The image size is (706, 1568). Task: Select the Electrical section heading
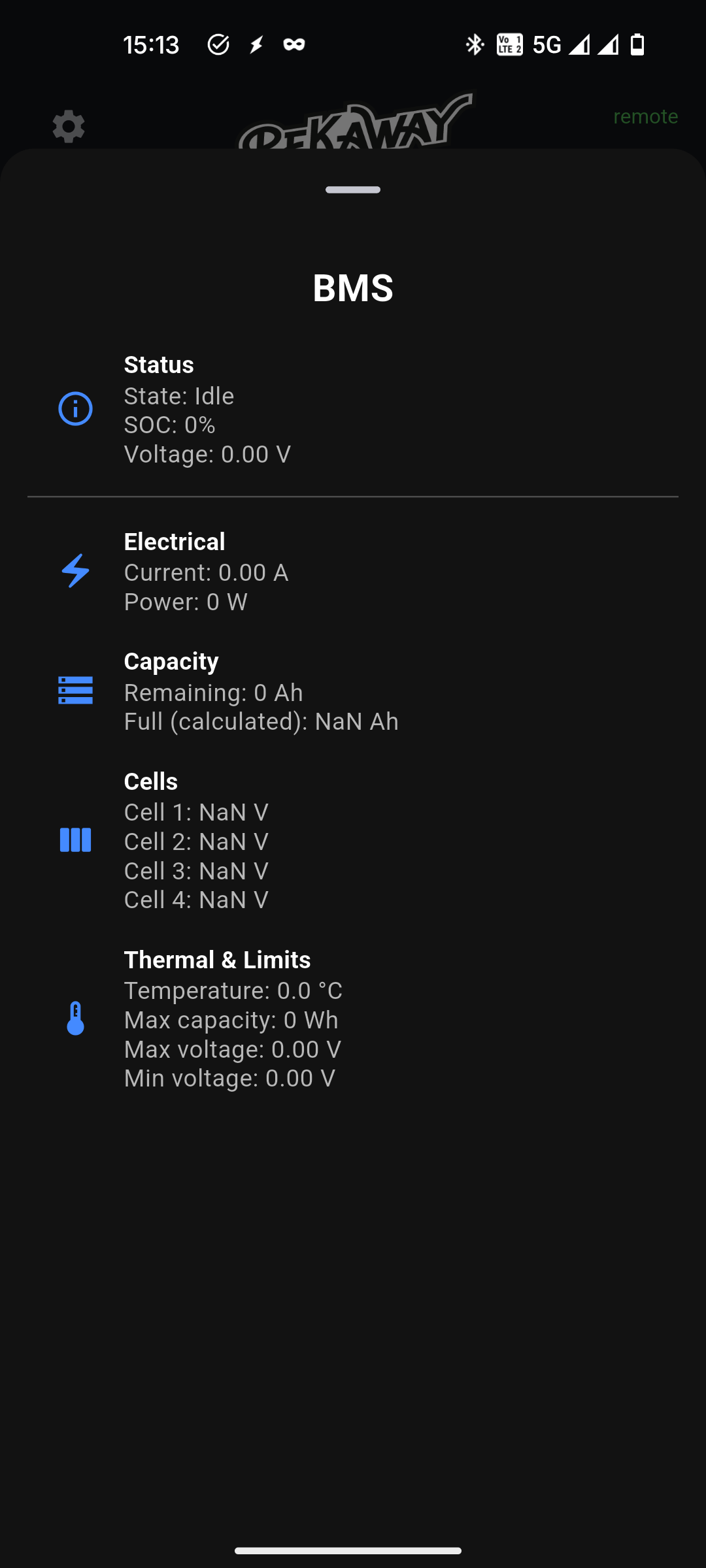pyautogui.click(x=175, y=542)
